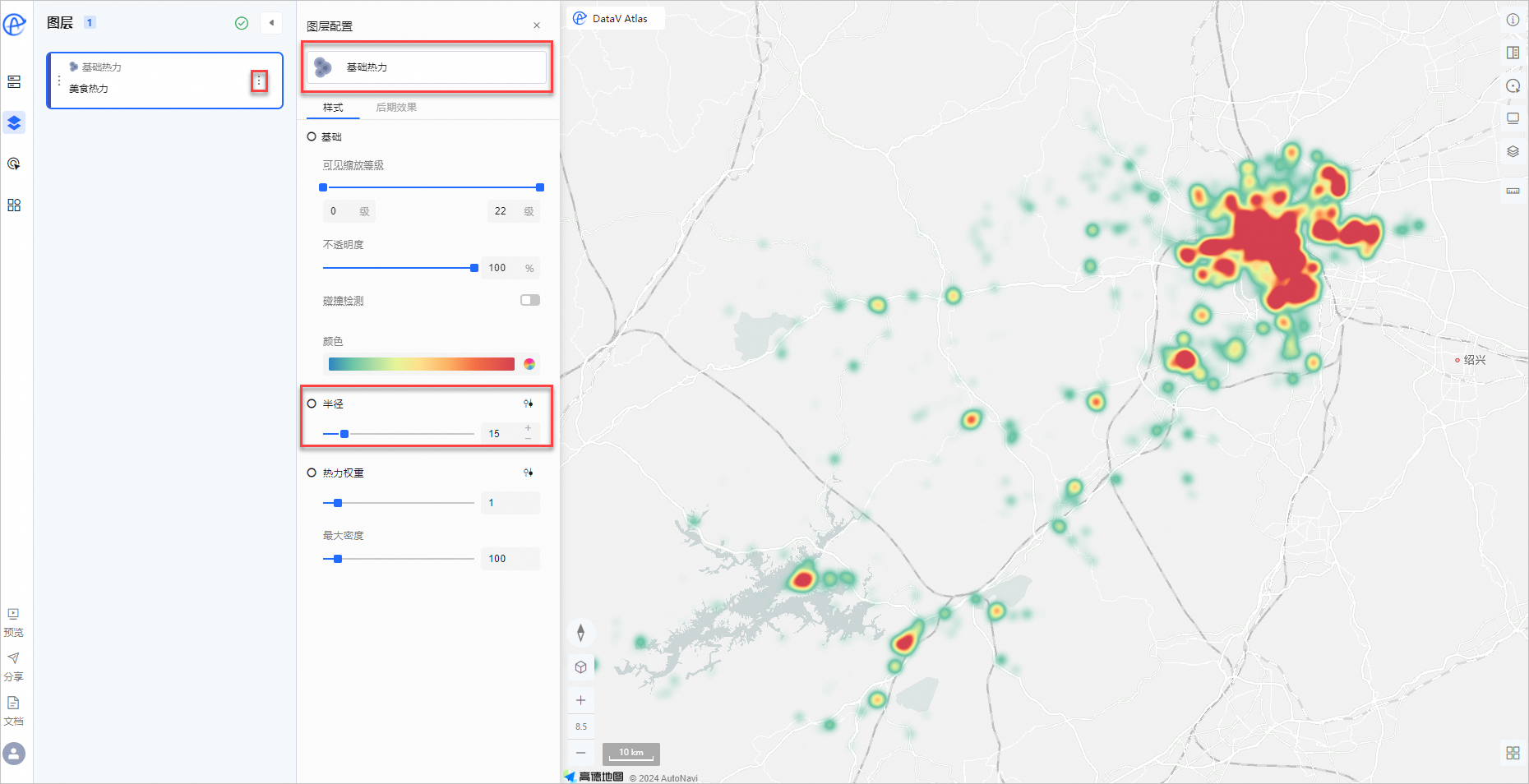Click the maximum zoom level slider handle
The height and width of the screenshot is (784, 1529).
pyautogui.click(x=540, y=187)
